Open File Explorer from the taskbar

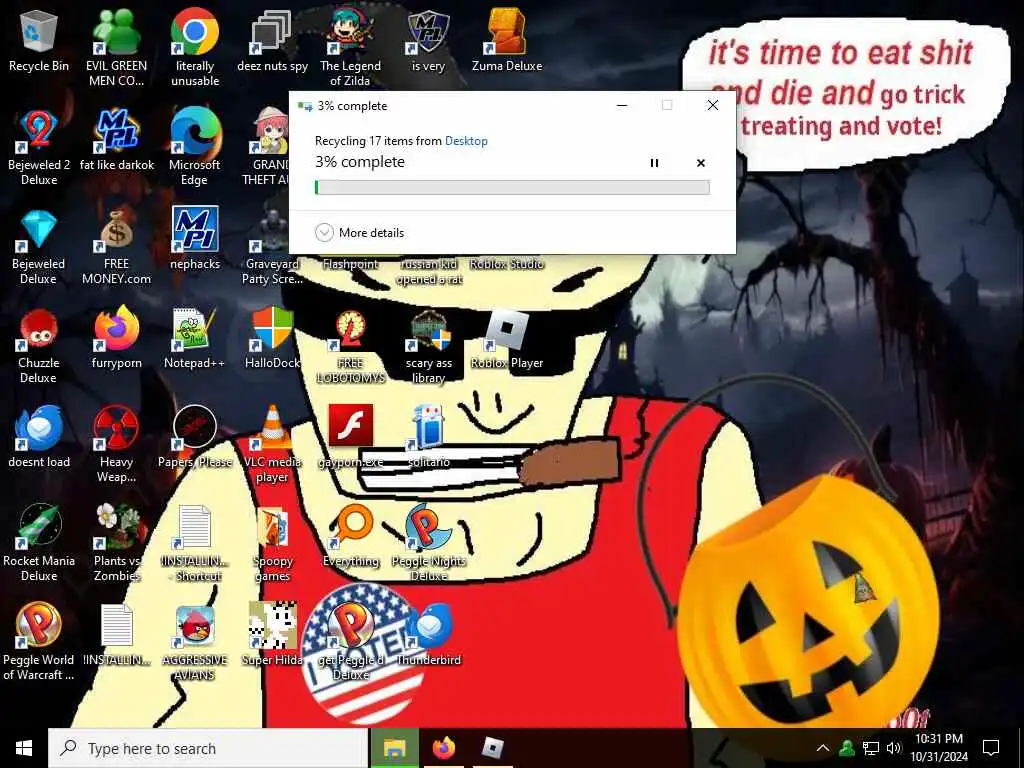tap(394, 748)
